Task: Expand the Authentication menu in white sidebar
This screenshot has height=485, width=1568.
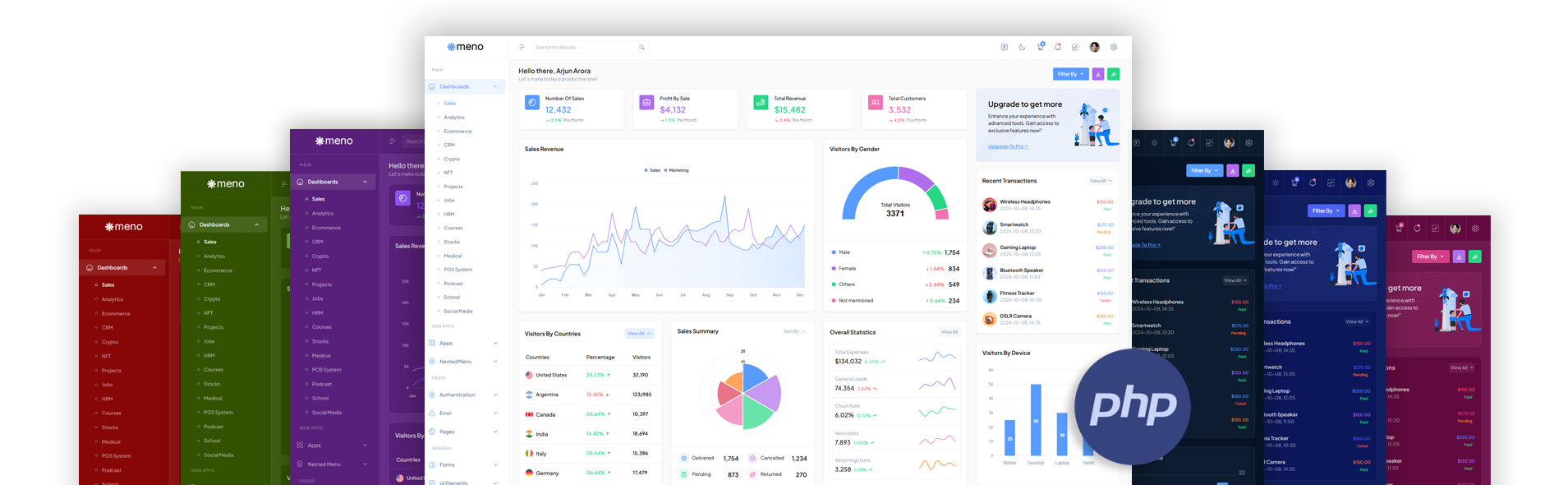Action: click(495, 395)
